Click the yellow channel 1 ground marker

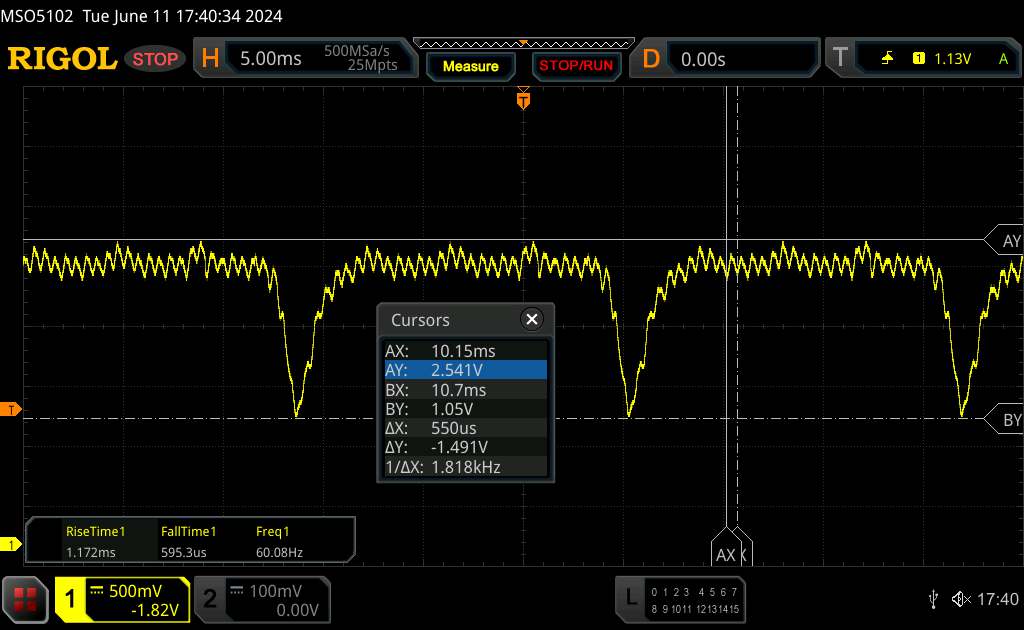11,544
